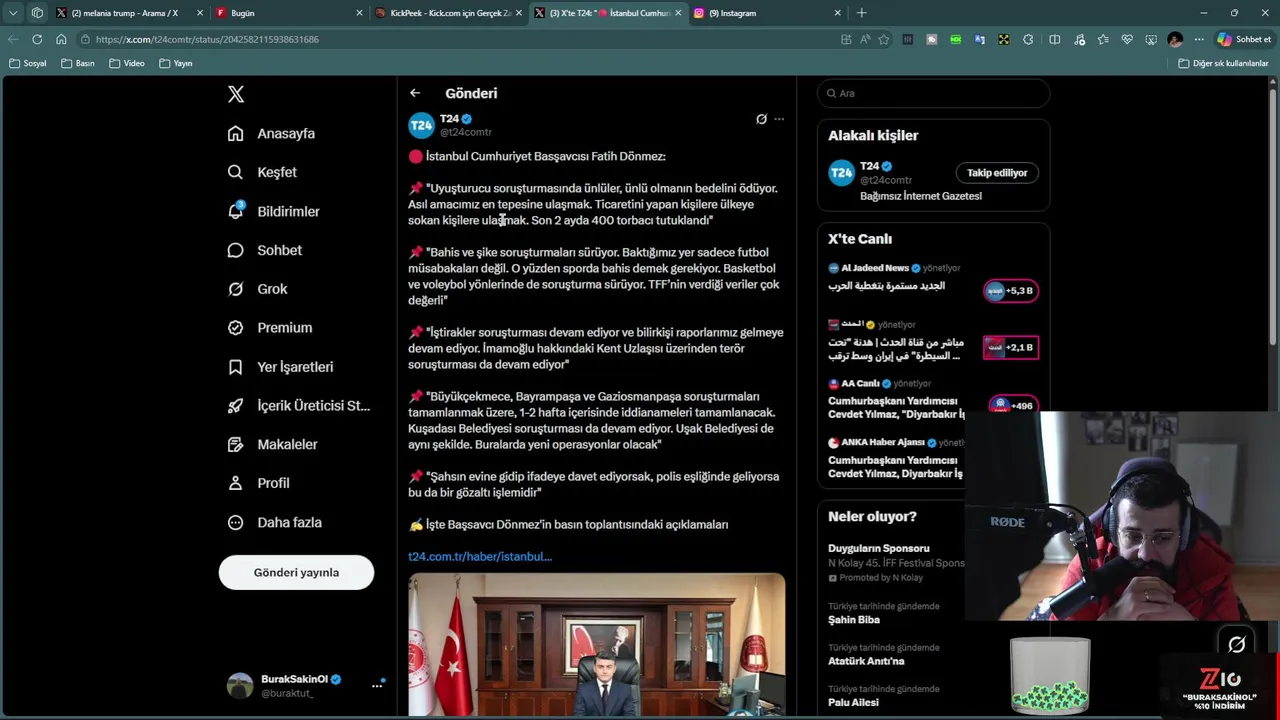
Task: Click BurakSakinOl profile avatar
Action: pyautogui.click(x=240, y=685)
